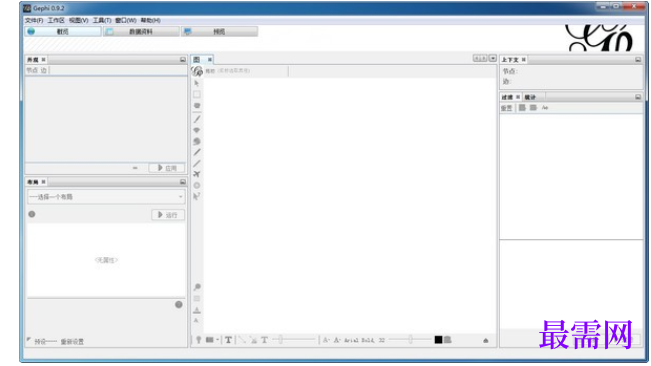Click the 重新设置 reset link in layout panel
This screenshot has height=366, width=651.
(72, 342)
